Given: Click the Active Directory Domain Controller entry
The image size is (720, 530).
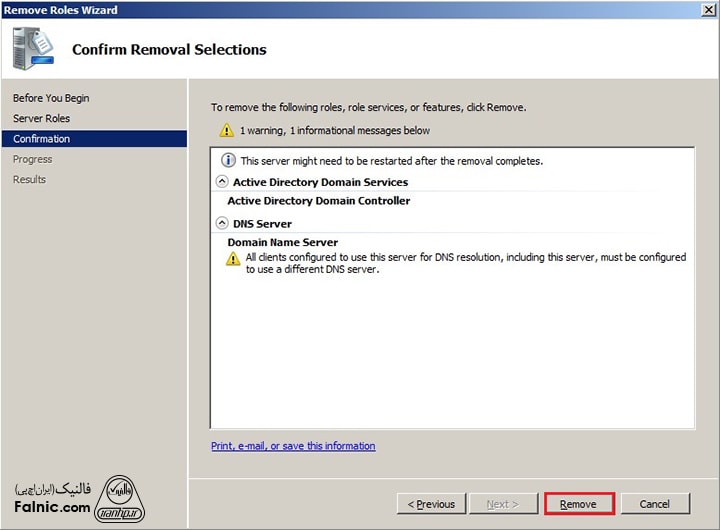Looking at the screenshot, I should (318, 201).
